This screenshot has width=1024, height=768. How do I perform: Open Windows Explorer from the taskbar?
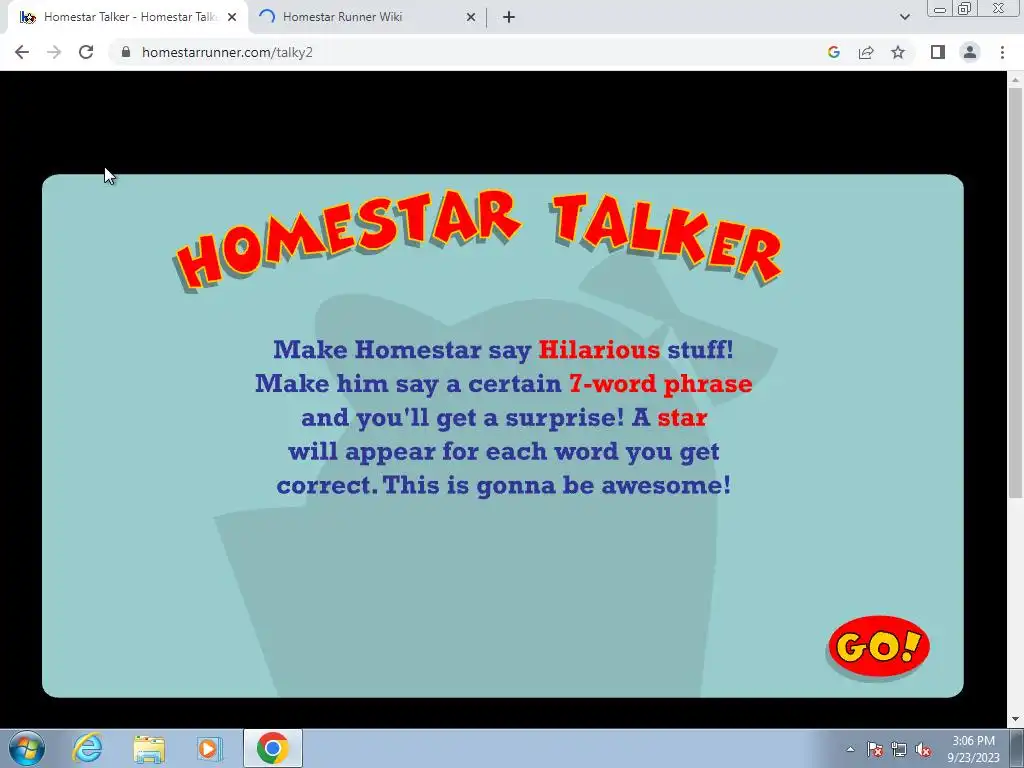(x=149, y=748)
